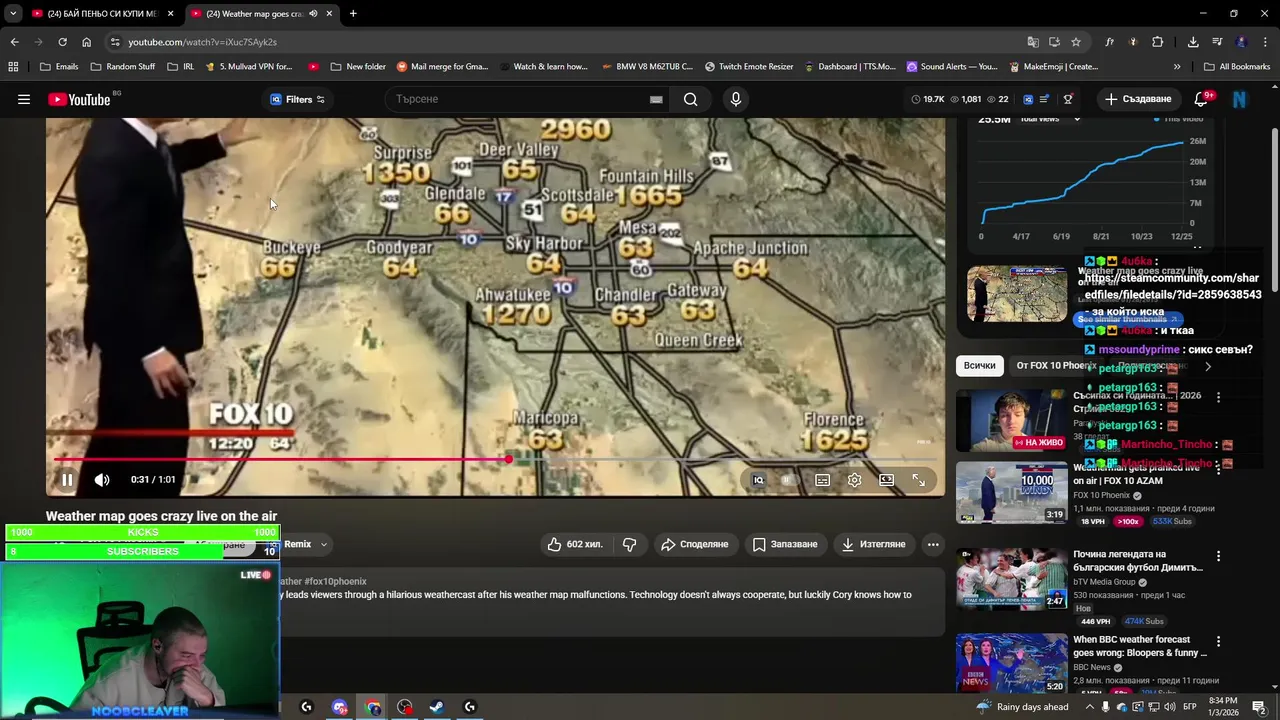The image size is (1280, 720).
Task: Go to the YouTube home logo
Action: [79, 99]
